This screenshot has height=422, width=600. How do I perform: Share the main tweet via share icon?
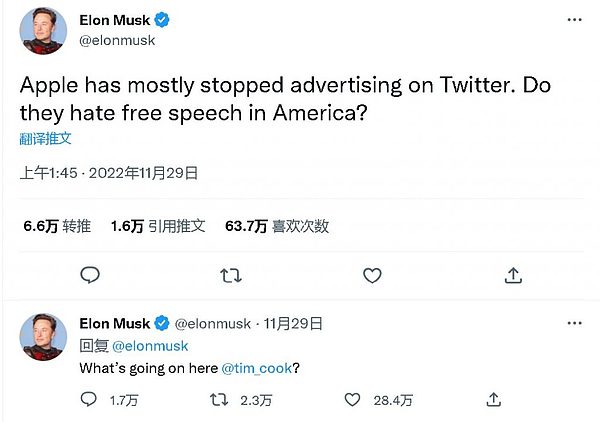[x=512, y=275]
